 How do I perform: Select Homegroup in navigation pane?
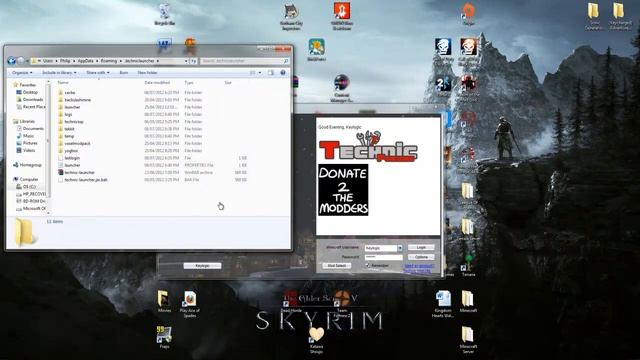point(27,165)
